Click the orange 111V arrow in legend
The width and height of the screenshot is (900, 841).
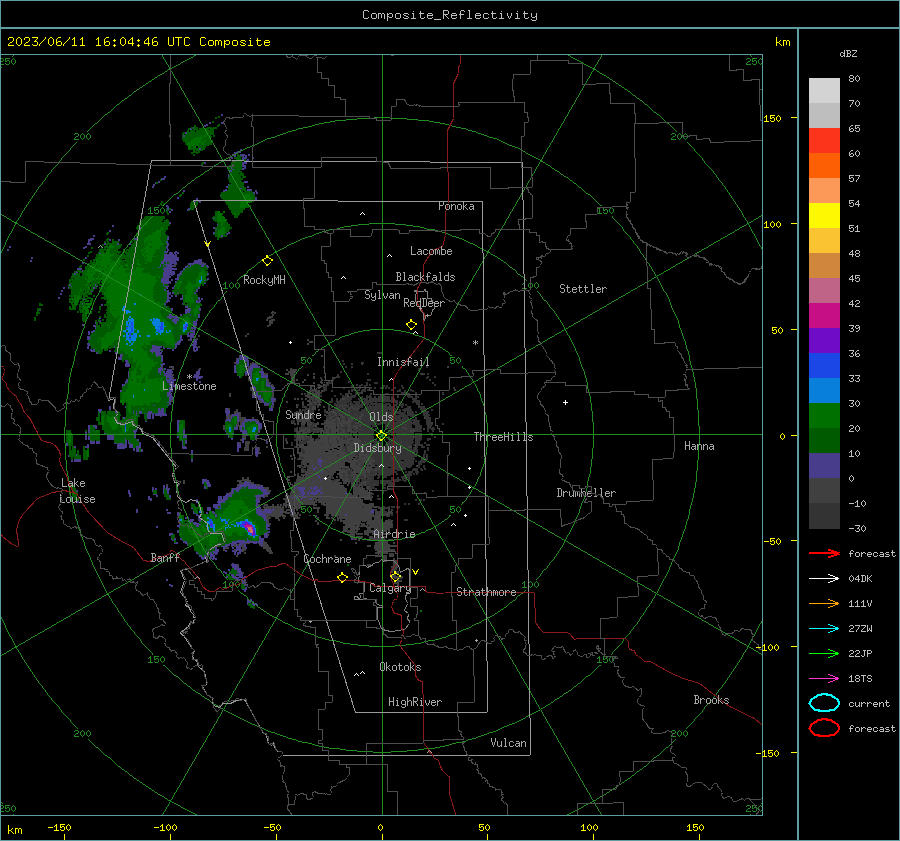coord(824,603)
